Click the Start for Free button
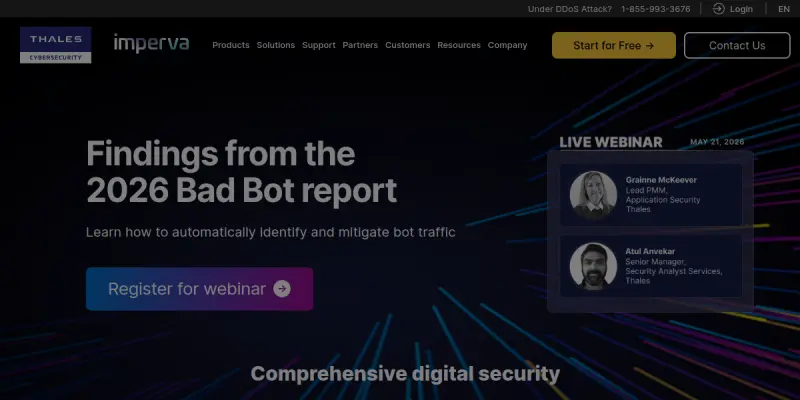The width and height of the screenshot is (800, 400). click(x=614, y=45)
